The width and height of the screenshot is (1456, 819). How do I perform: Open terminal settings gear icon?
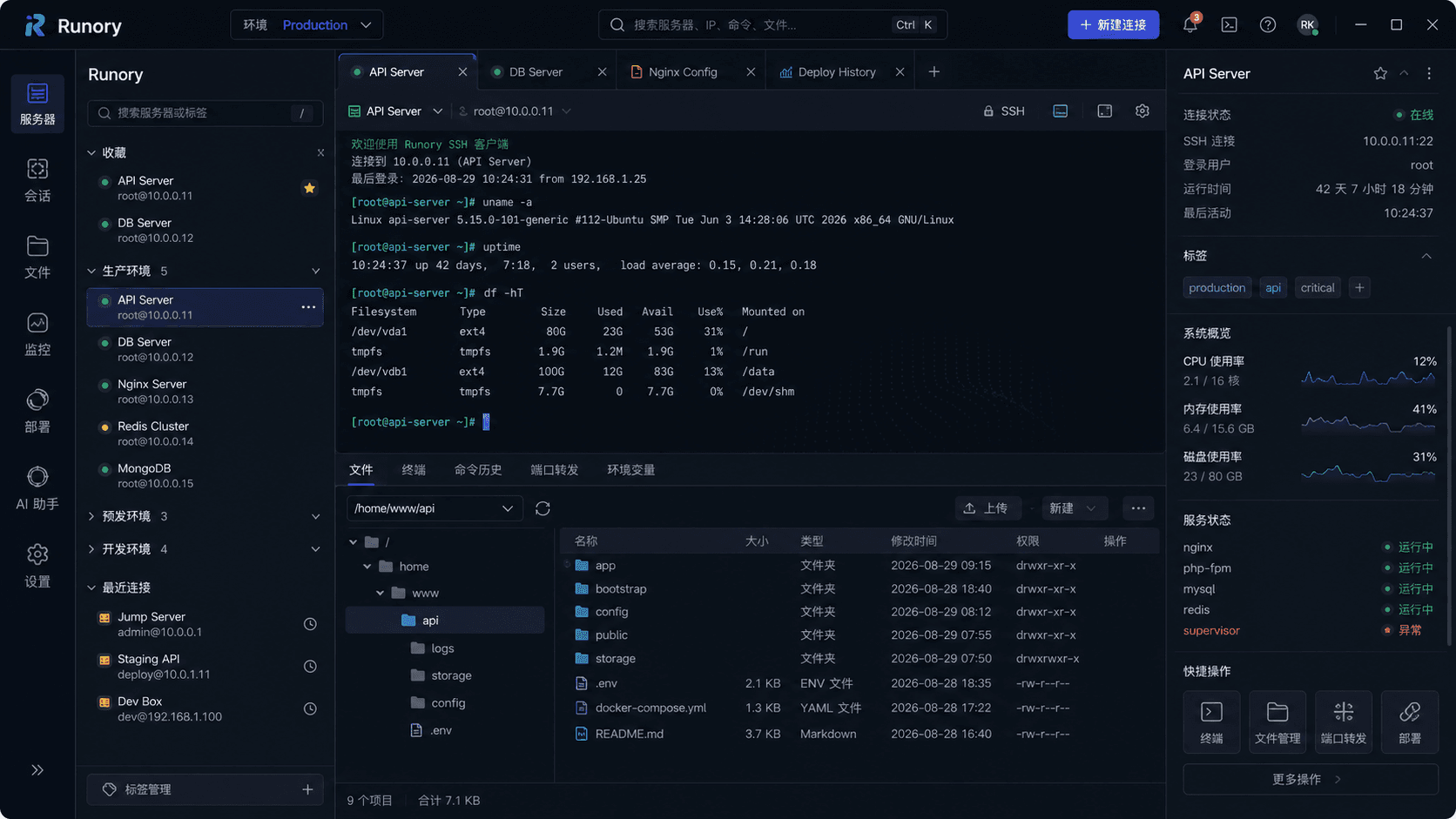[x=1143, y=111]
